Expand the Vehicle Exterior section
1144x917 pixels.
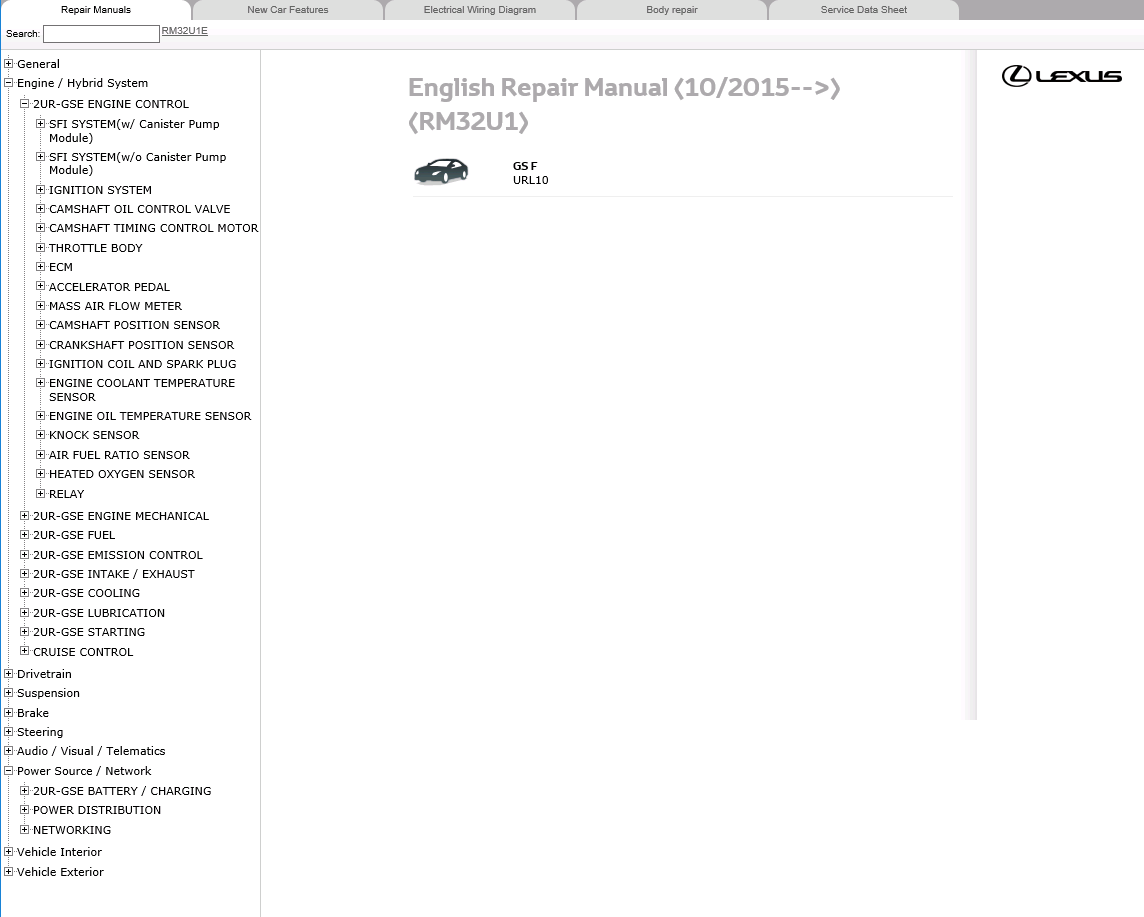point(9,871)
